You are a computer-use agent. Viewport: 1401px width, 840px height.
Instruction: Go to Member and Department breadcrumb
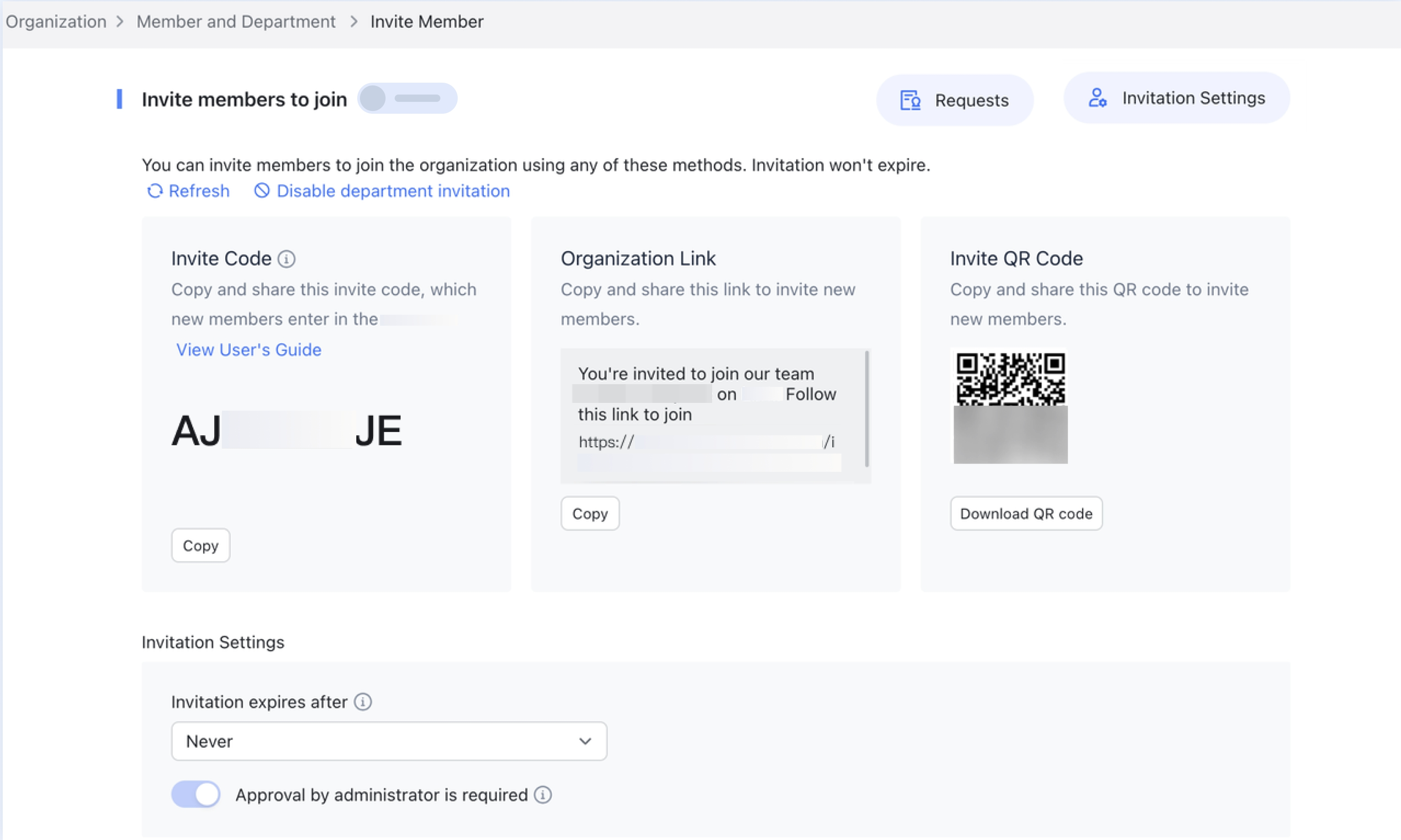pos(236,21)
